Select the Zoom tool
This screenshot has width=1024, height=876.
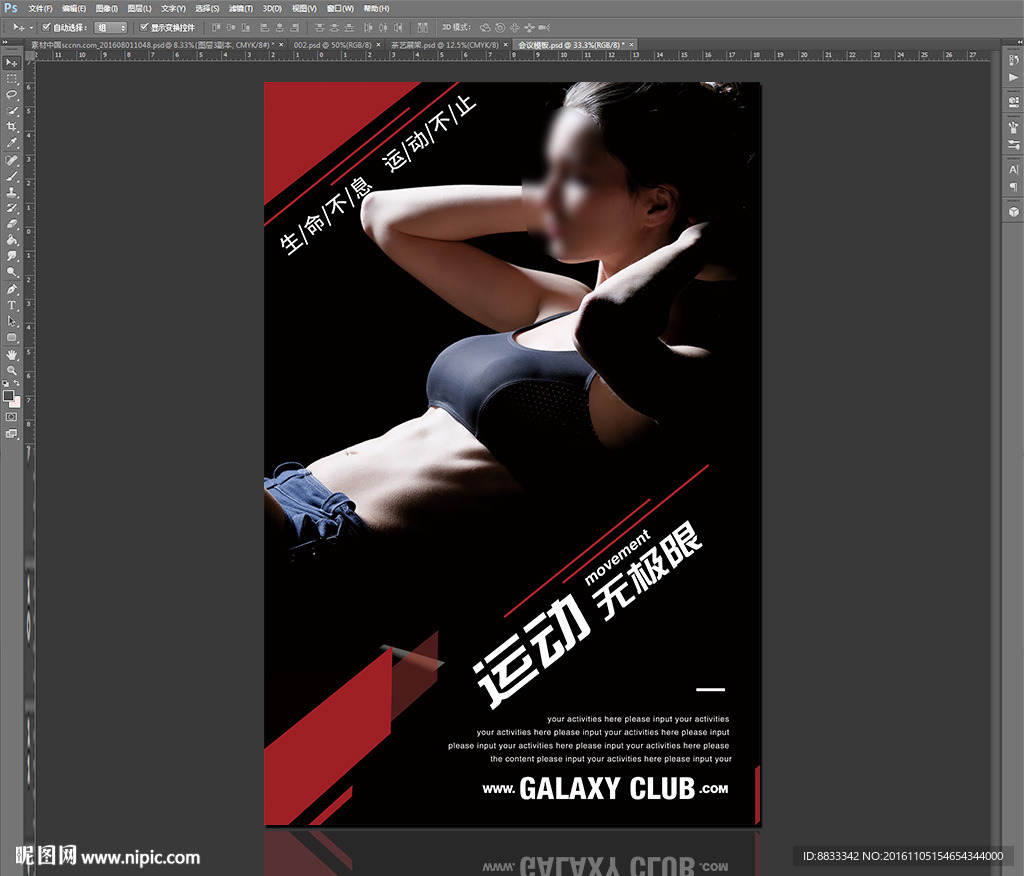tap(12, 370)
